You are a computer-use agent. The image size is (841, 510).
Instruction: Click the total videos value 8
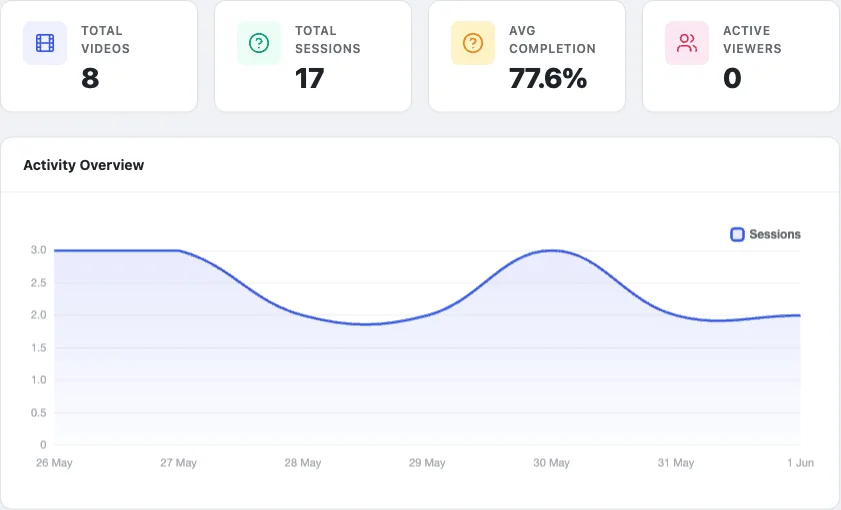coord(90,78)
